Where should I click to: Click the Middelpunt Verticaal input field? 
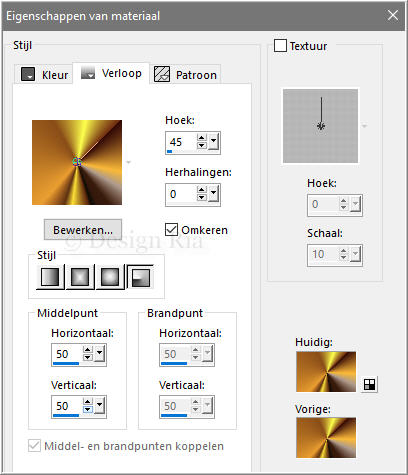67,406
